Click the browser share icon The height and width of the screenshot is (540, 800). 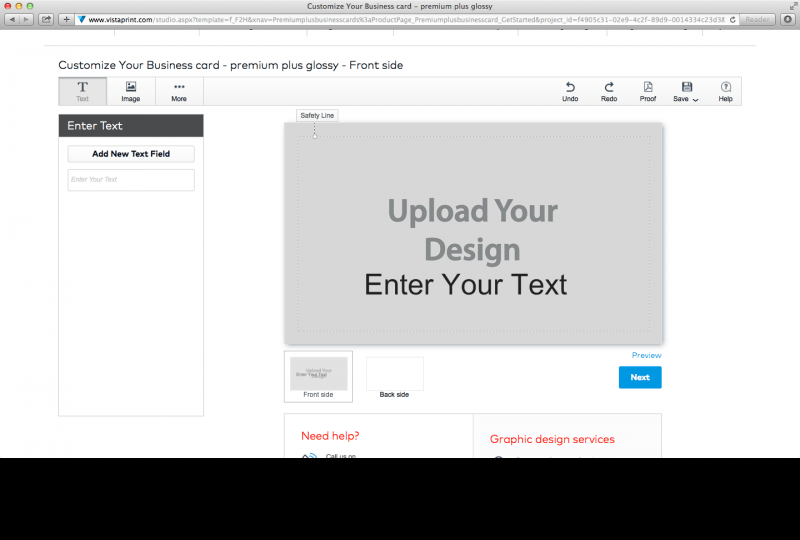point(46,19)
